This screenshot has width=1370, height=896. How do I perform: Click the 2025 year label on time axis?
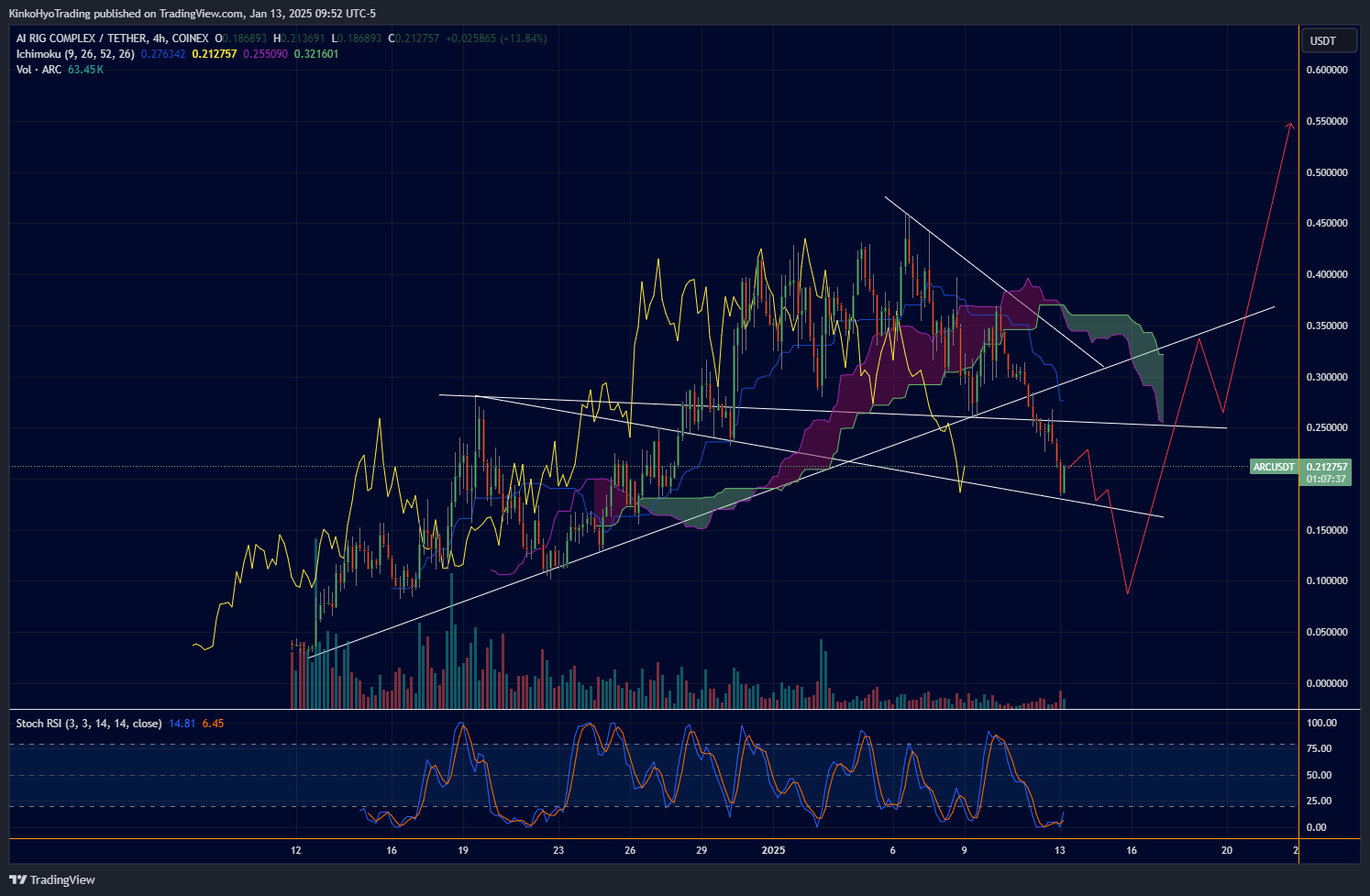coord(774,850)
